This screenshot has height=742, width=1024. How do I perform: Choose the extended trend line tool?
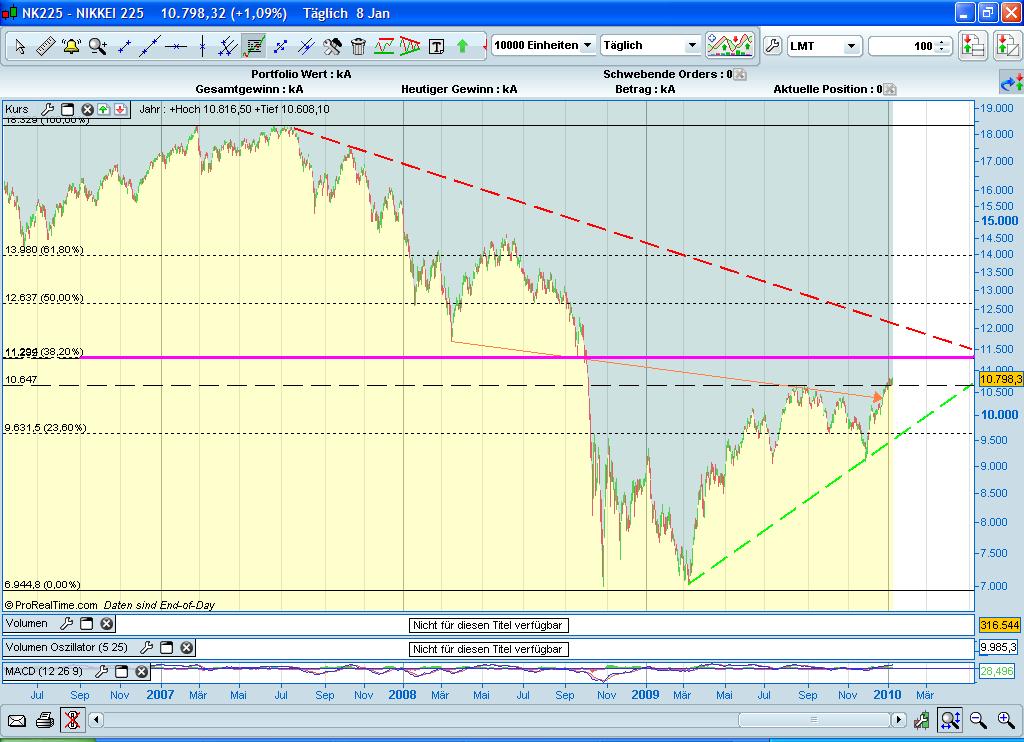point(150,46)
